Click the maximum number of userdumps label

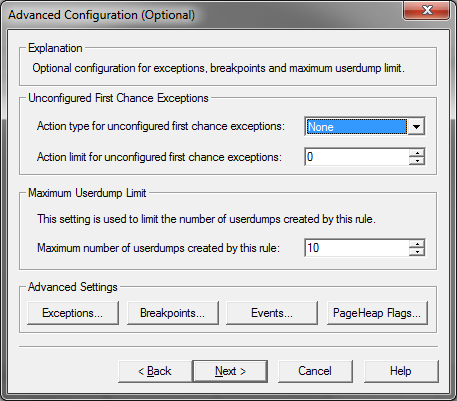click(x=158, y=248)
